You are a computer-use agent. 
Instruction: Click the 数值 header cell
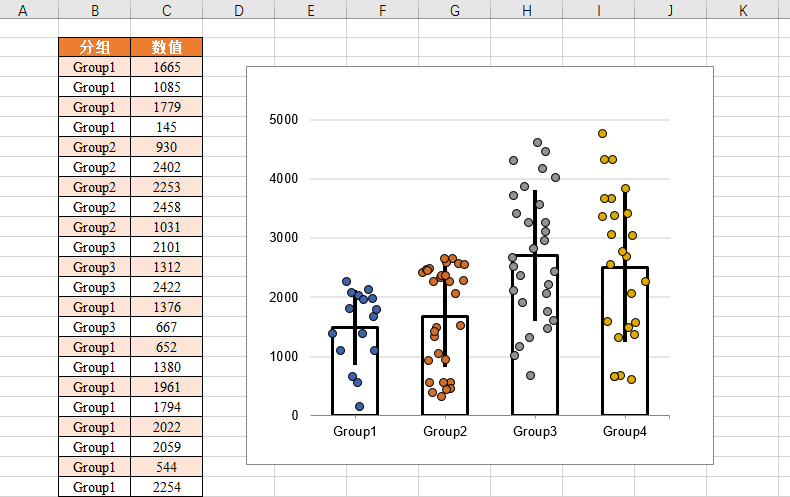point(167,47)
